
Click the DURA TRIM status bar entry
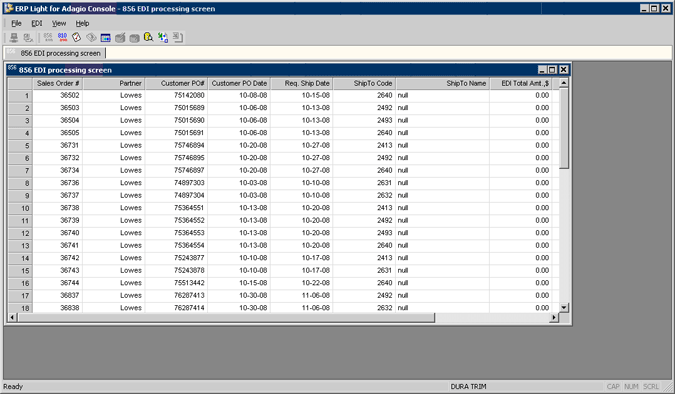click(468, 386)
